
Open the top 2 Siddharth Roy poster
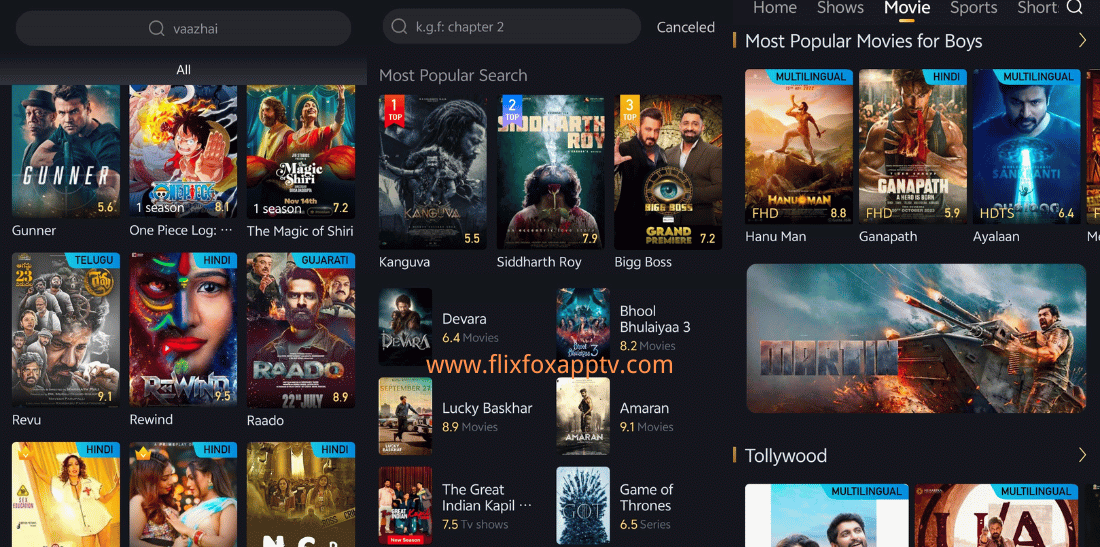551,172
